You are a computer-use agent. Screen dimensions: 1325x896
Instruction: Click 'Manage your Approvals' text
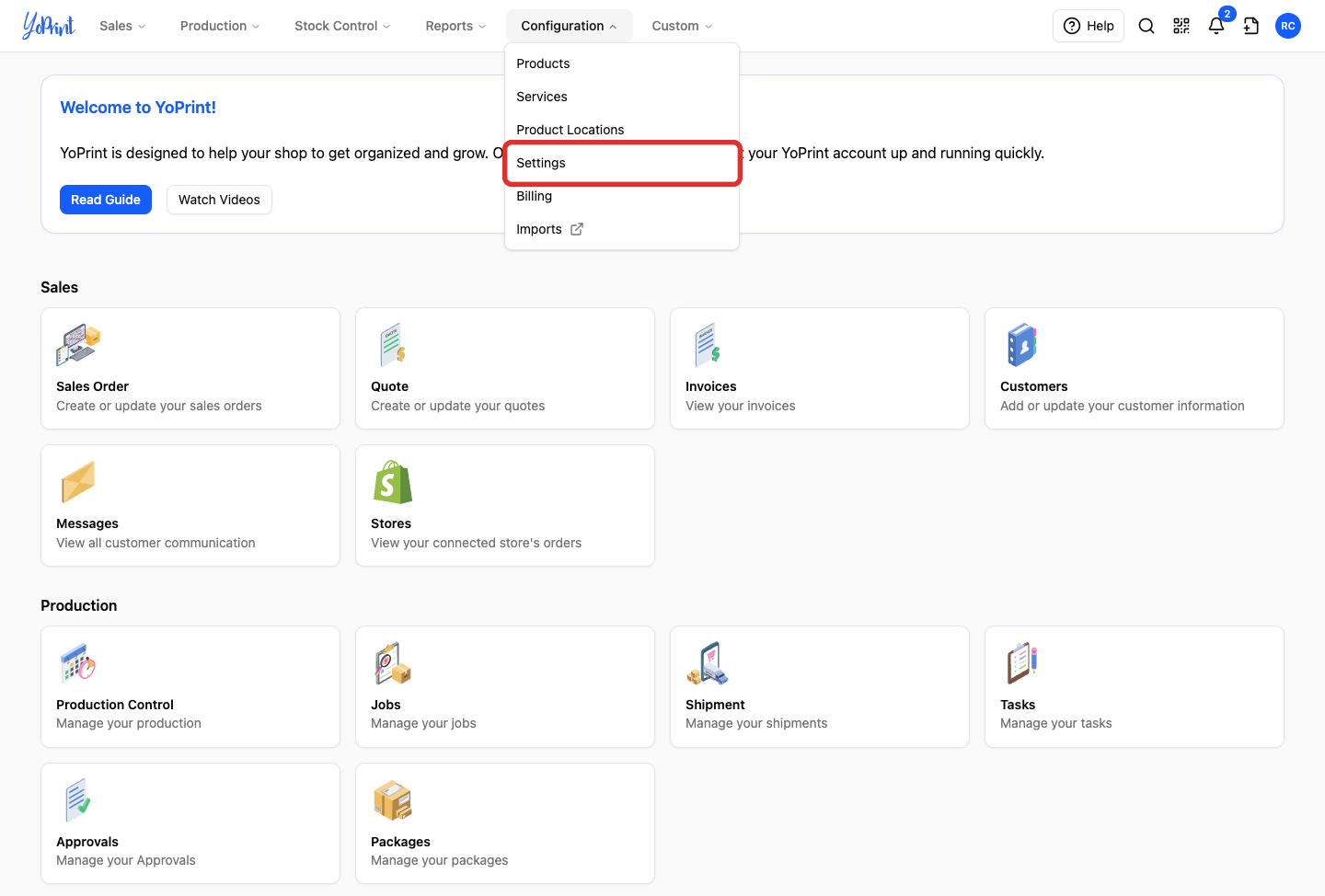(x=126, y=860)
